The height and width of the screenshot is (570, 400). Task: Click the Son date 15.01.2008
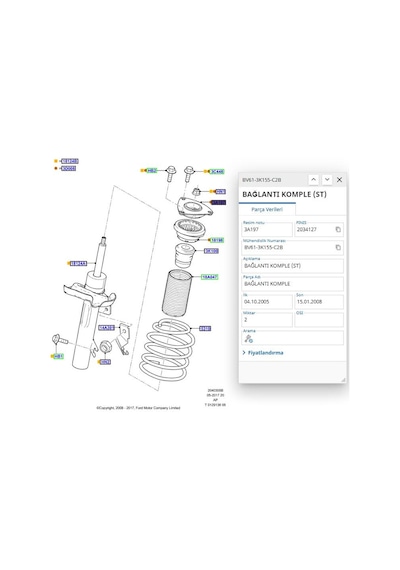click(x=319, y=302)
